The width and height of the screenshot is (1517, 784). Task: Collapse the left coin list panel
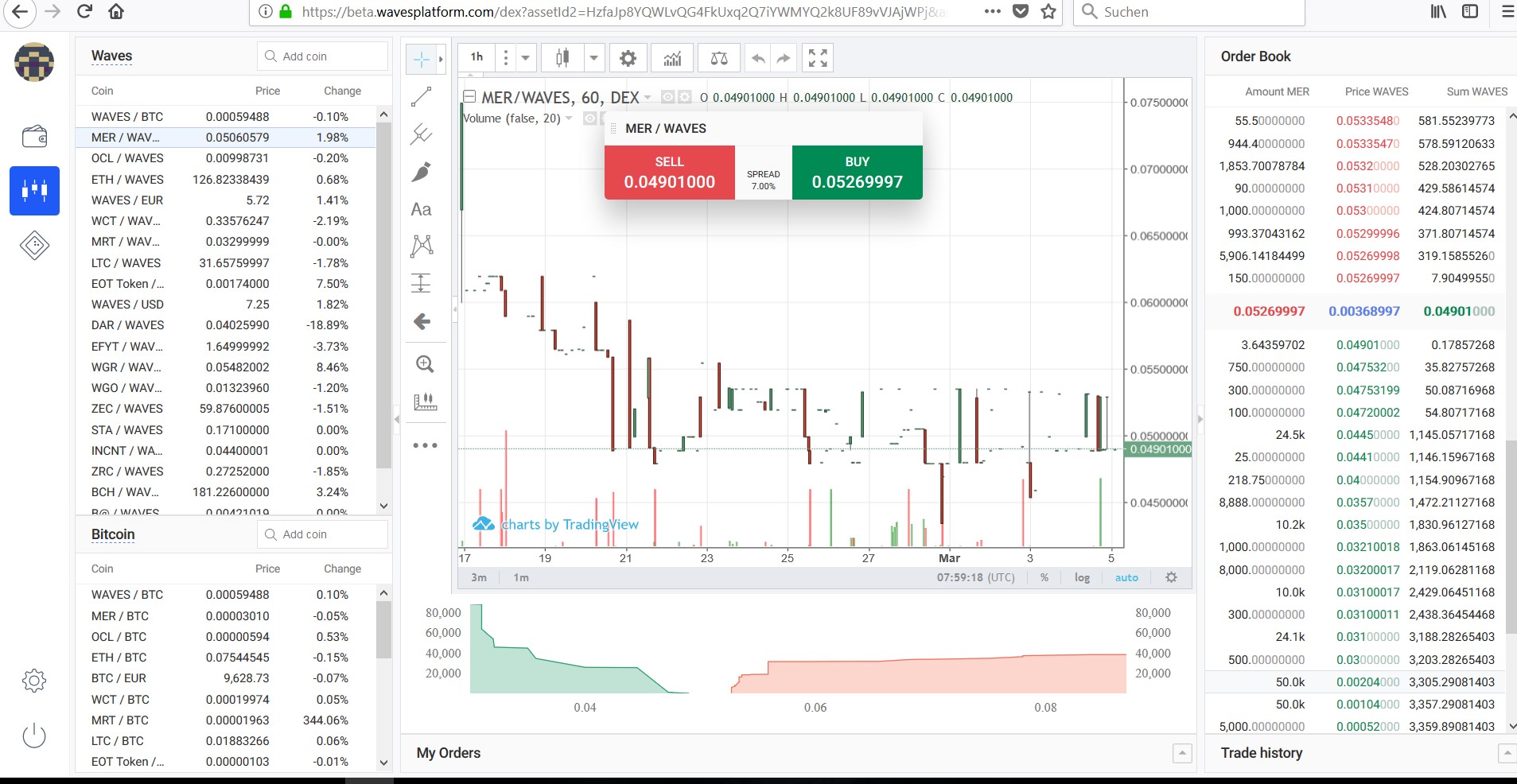point(397,419)
